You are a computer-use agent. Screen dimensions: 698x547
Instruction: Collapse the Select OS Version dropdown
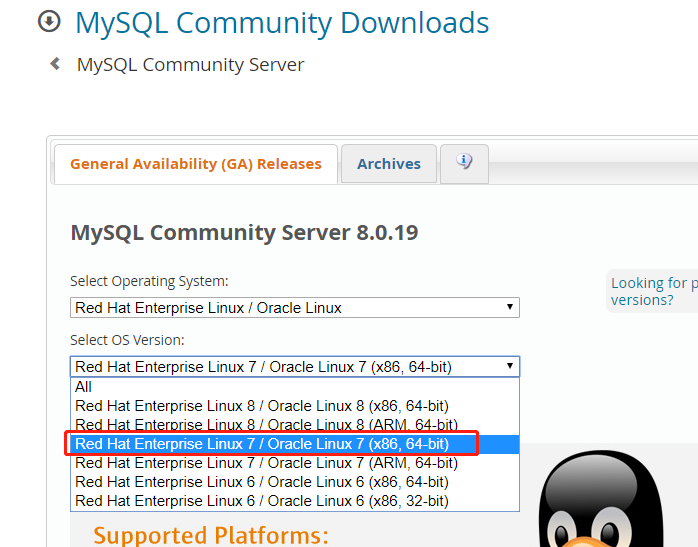[295, 367]
